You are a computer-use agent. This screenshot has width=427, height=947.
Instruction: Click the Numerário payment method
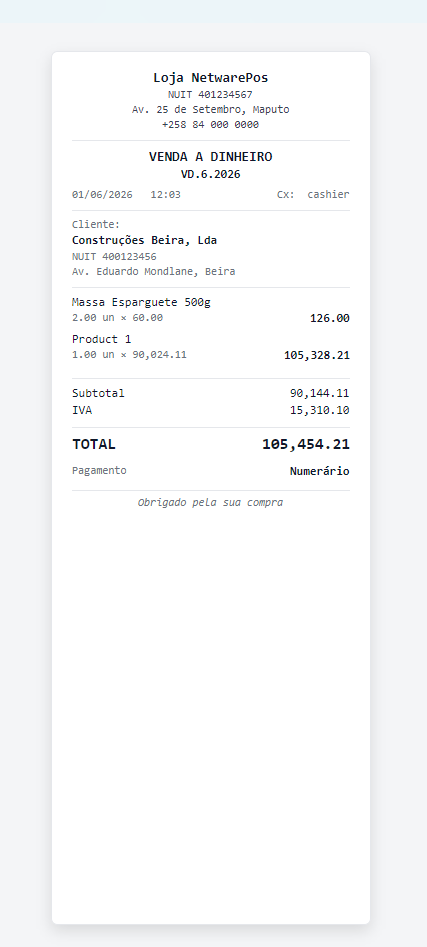point(319,471)
